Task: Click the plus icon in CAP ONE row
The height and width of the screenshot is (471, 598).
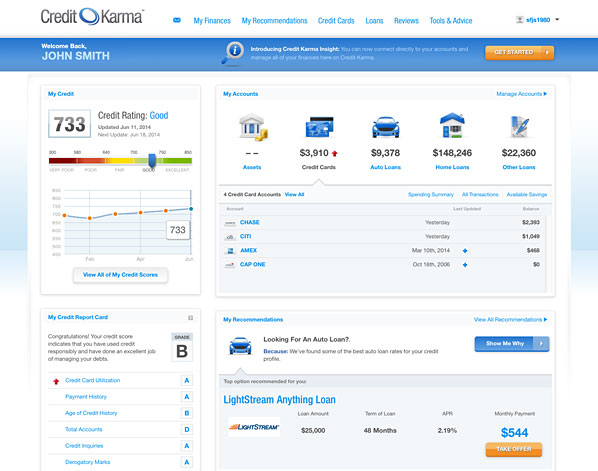Action: [x=465, y=265]
